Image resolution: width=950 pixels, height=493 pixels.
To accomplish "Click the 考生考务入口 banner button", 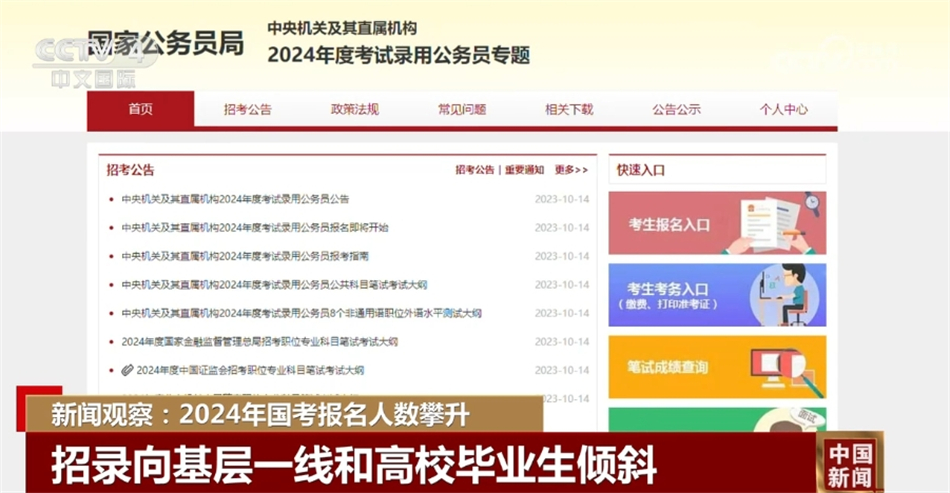I will point(717,295).
